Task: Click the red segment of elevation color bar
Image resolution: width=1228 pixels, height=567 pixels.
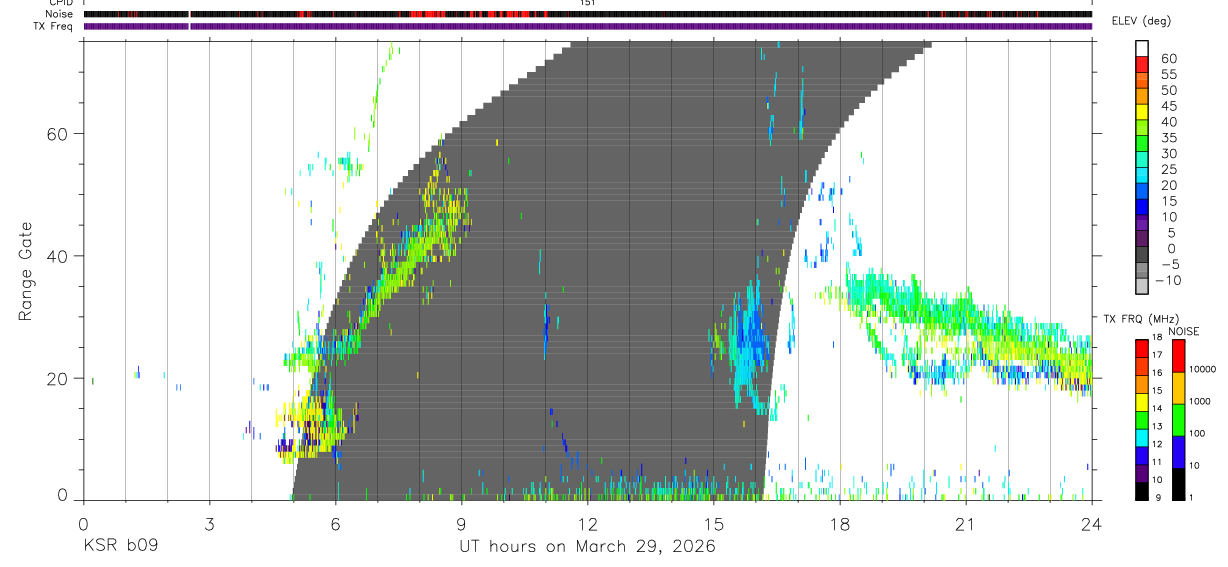Action: (1143, 64)
